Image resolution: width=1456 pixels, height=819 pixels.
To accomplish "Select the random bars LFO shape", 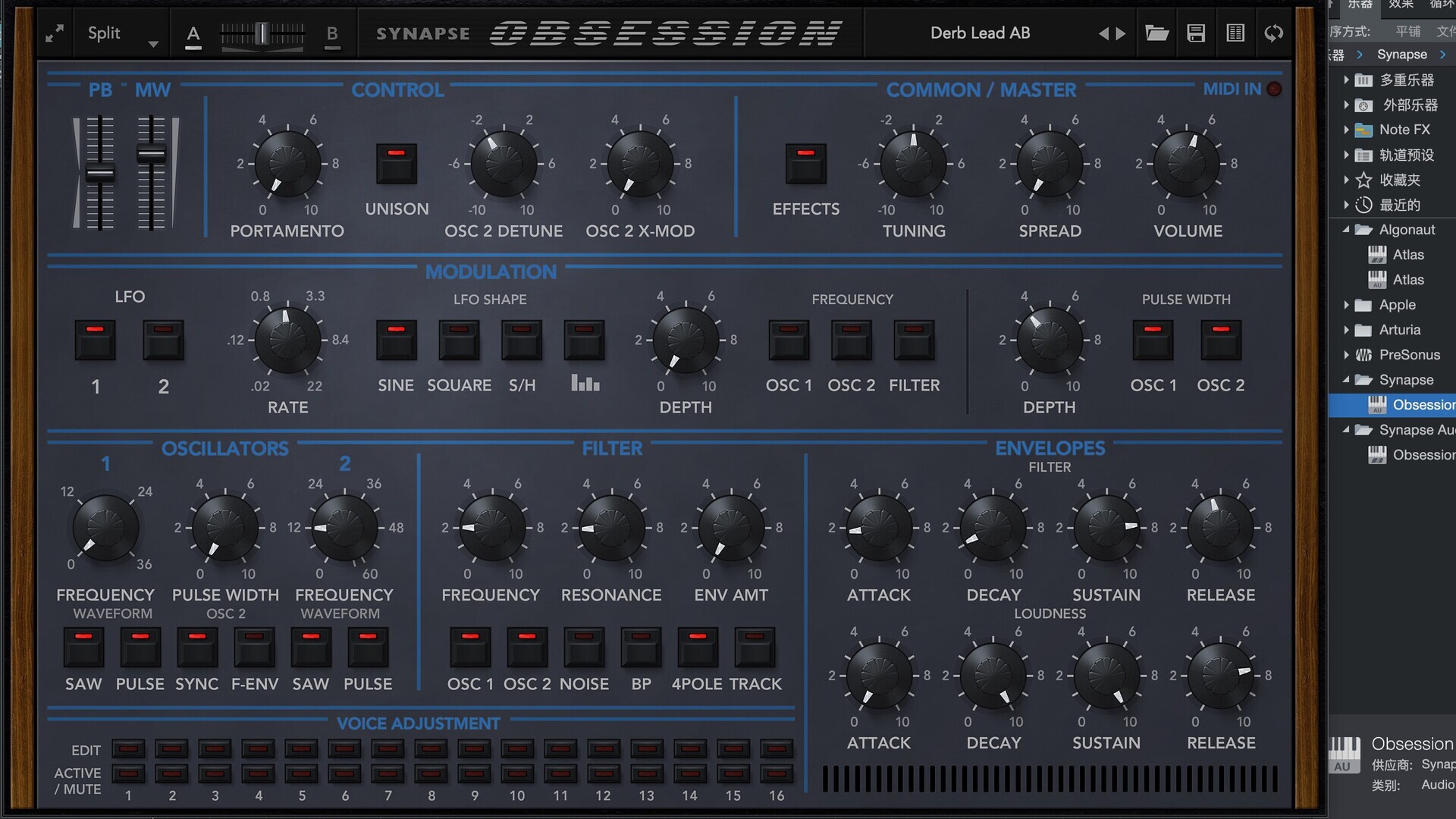I will [x=584, y=339].
